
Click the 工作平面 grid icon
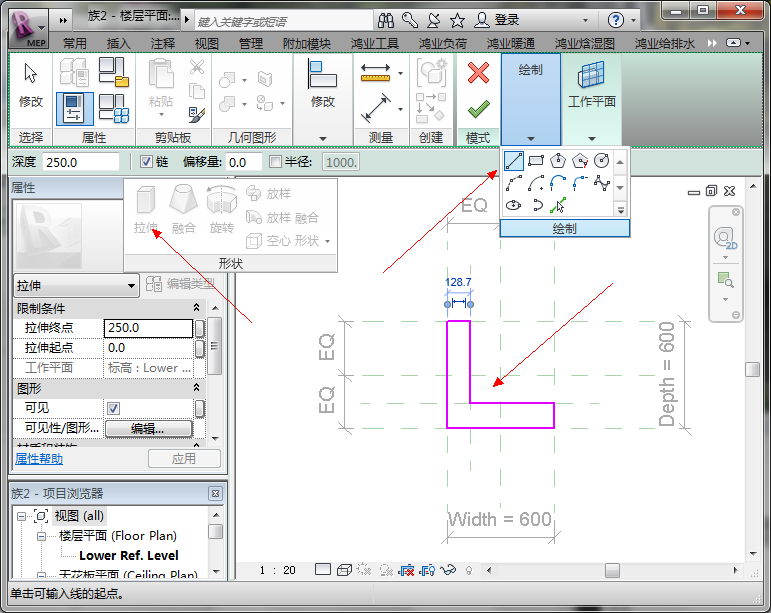click(591, 74)
